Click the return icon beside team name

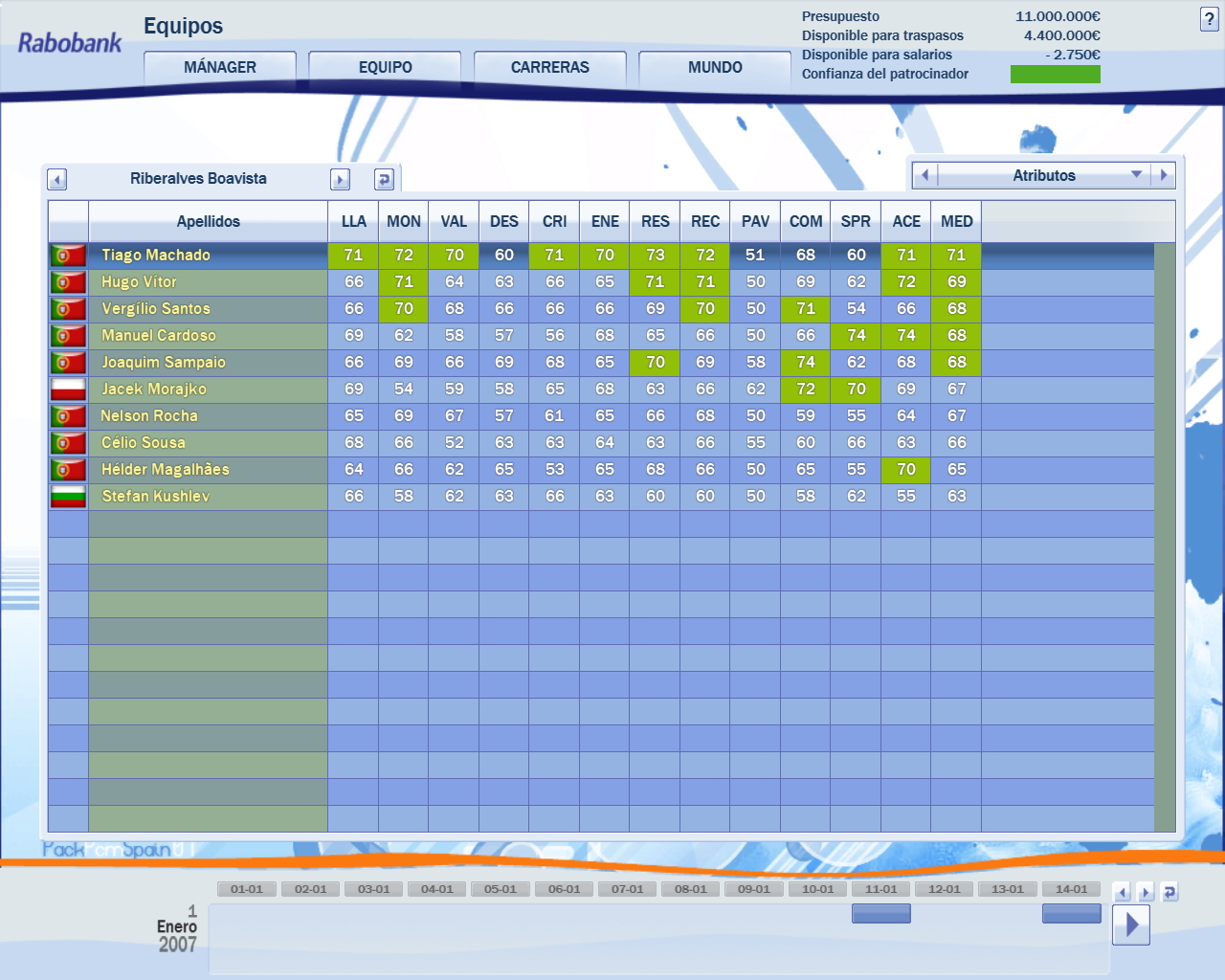point(384,180)
